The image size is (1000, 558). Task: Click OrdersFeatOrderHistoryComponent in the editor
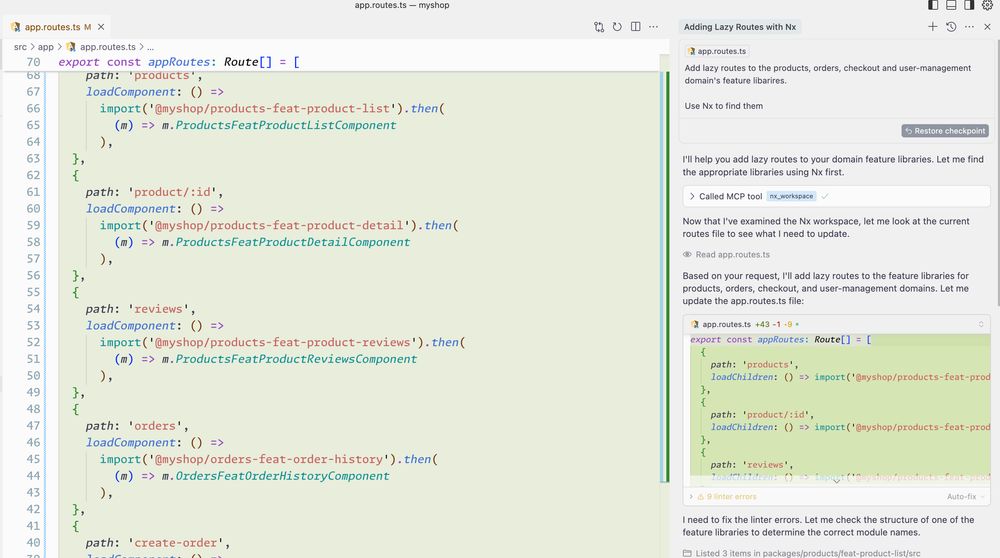point(282,476)
